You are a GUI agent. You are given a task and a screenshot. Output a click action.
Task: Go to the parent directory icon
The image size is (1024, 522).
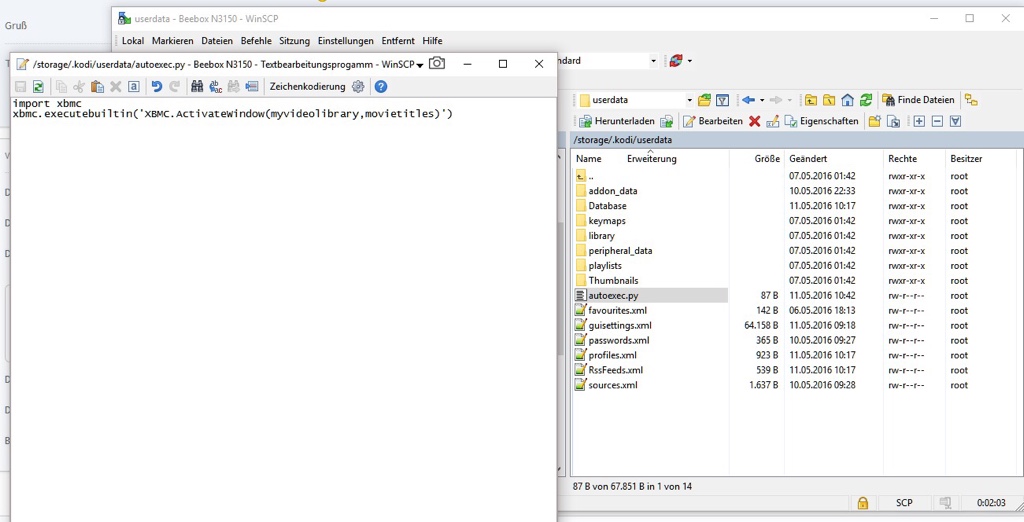pos(810,100)
